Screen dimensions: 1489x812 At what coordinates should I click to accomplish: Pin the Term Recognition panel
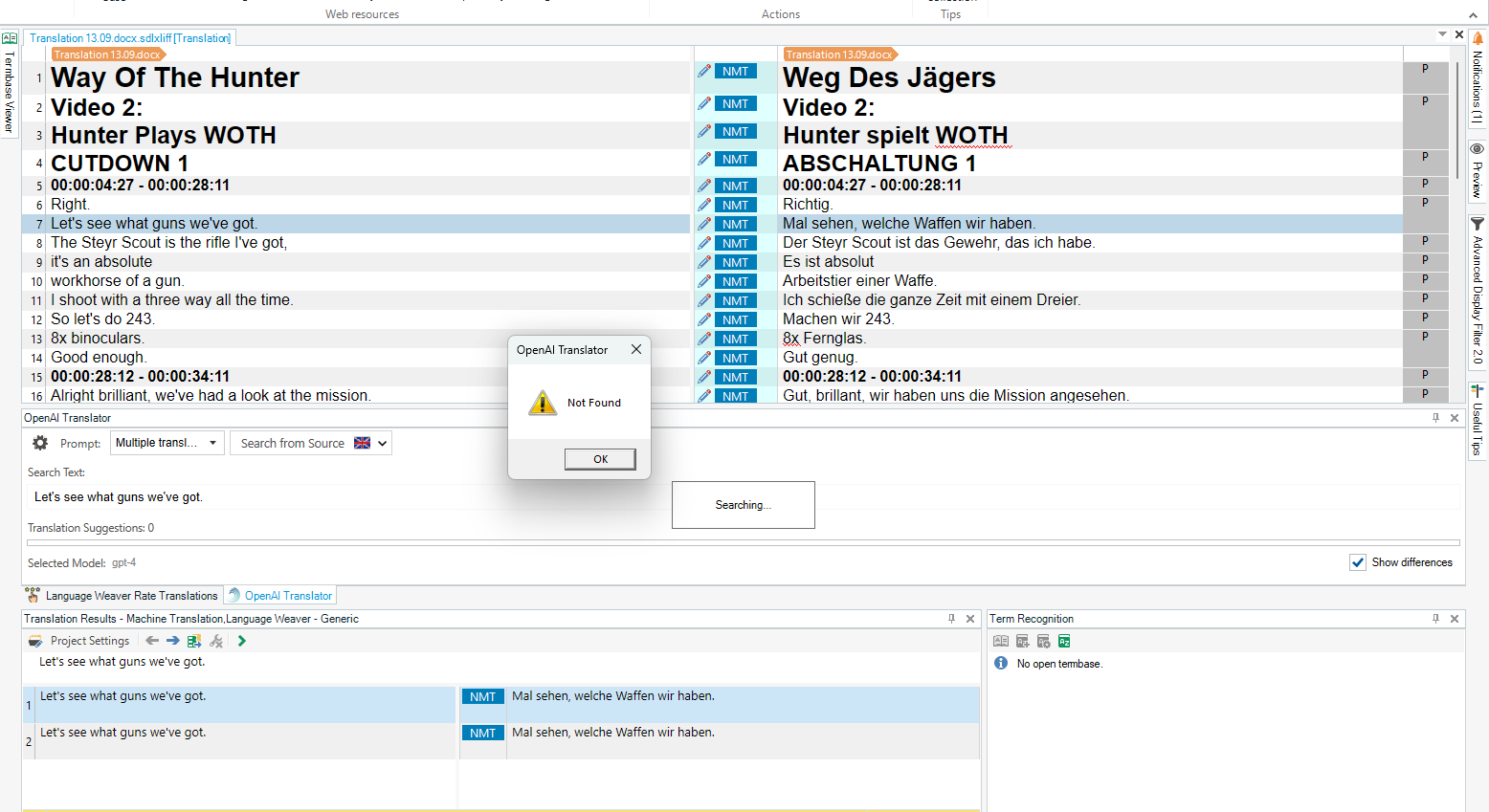1435,619
